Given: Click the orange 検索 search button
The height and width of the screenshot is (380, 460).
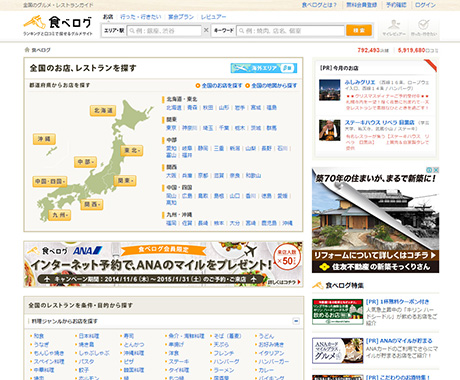Looking at the screenshot, I should [359, 30].
